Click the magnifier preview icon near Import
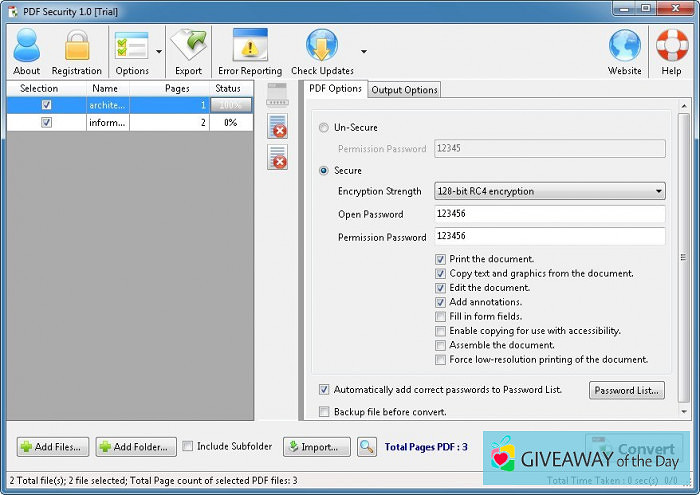Screen dimensions: 700x495 (x=367, y=447)
